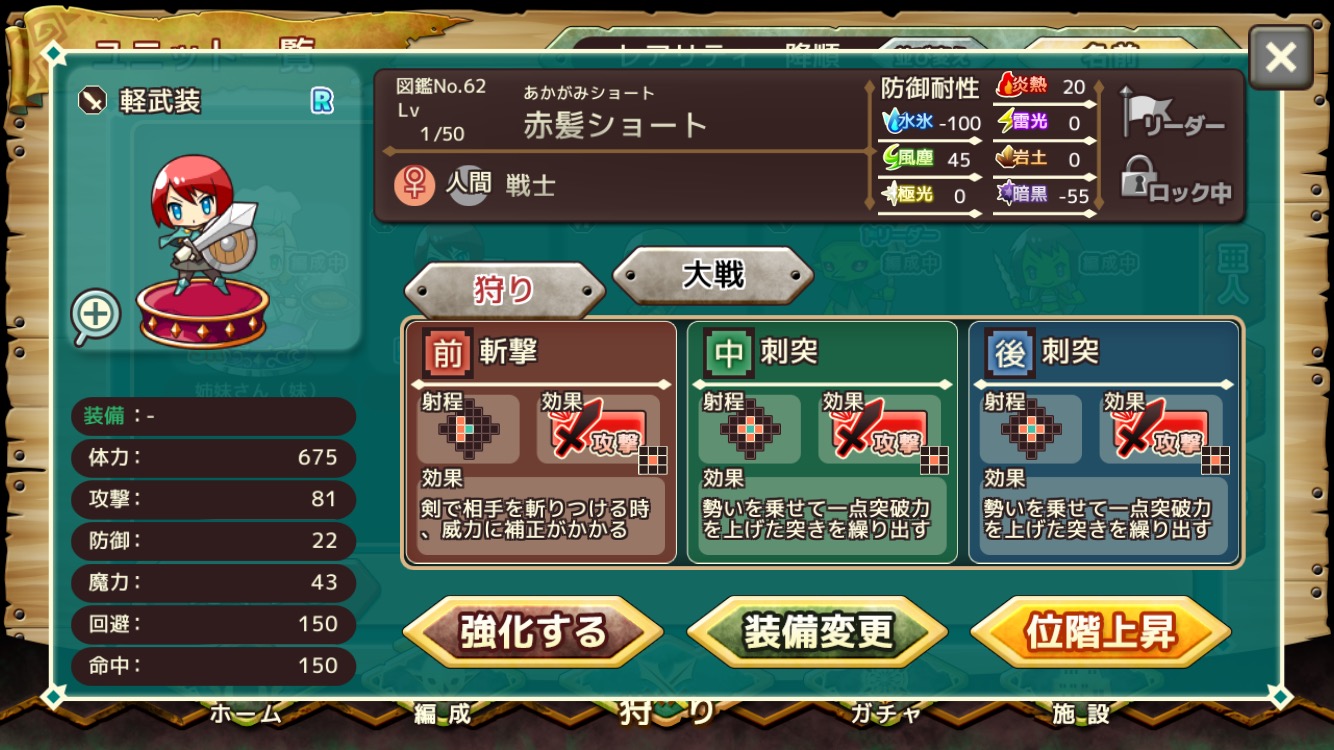Click the 強化する button
The width and height of the screenshot is (1334, 750).
point(533,632)
